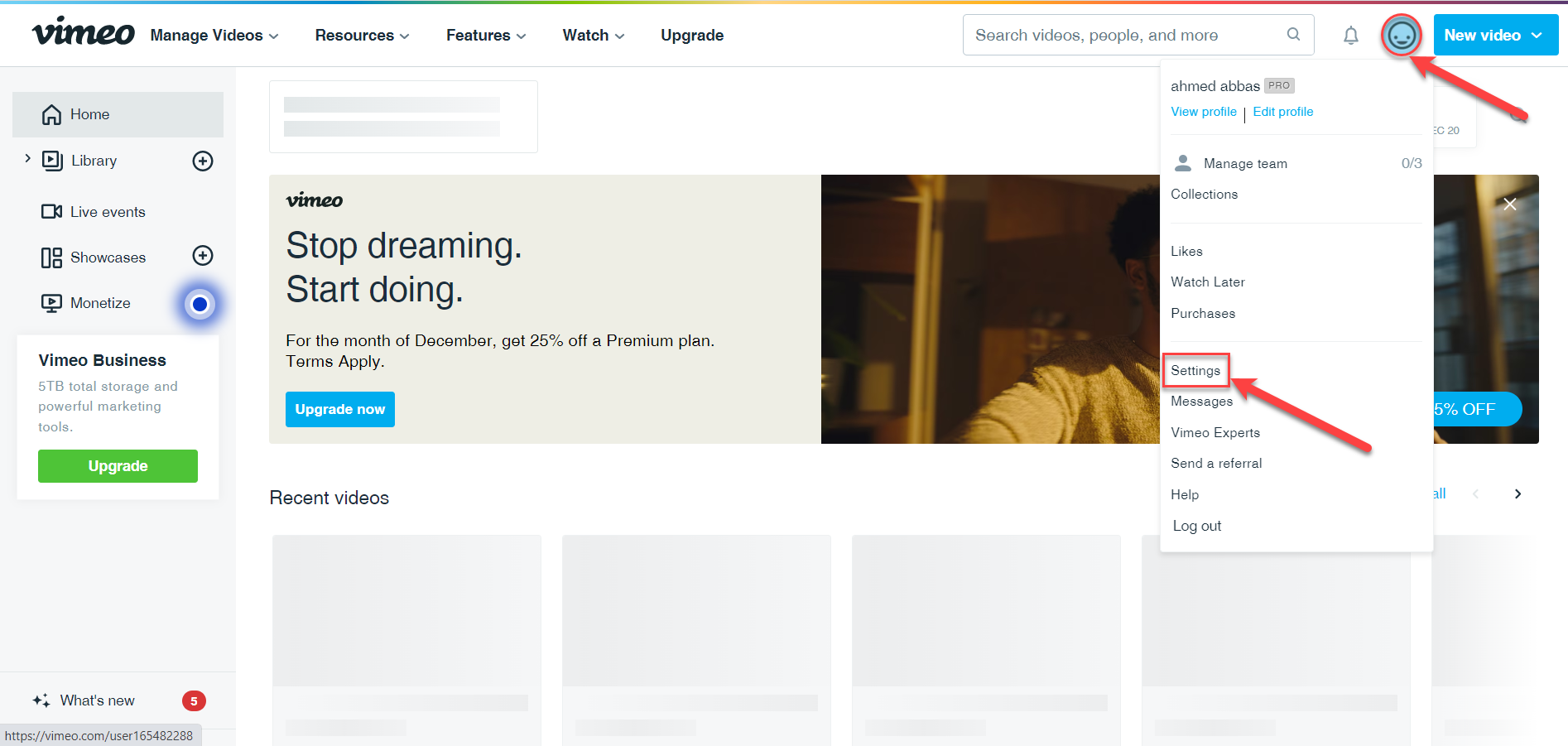The image size is (1568, 746).
Task: Click the search magnifier icon
Action: (x=1293, y=34)
